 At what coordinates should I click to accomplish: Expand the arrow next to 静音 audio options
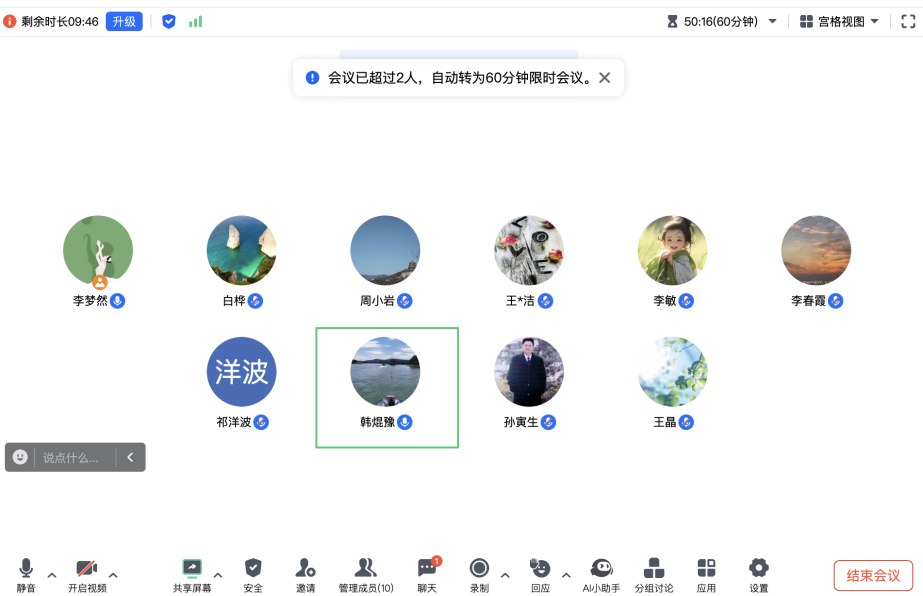point(52,575)
